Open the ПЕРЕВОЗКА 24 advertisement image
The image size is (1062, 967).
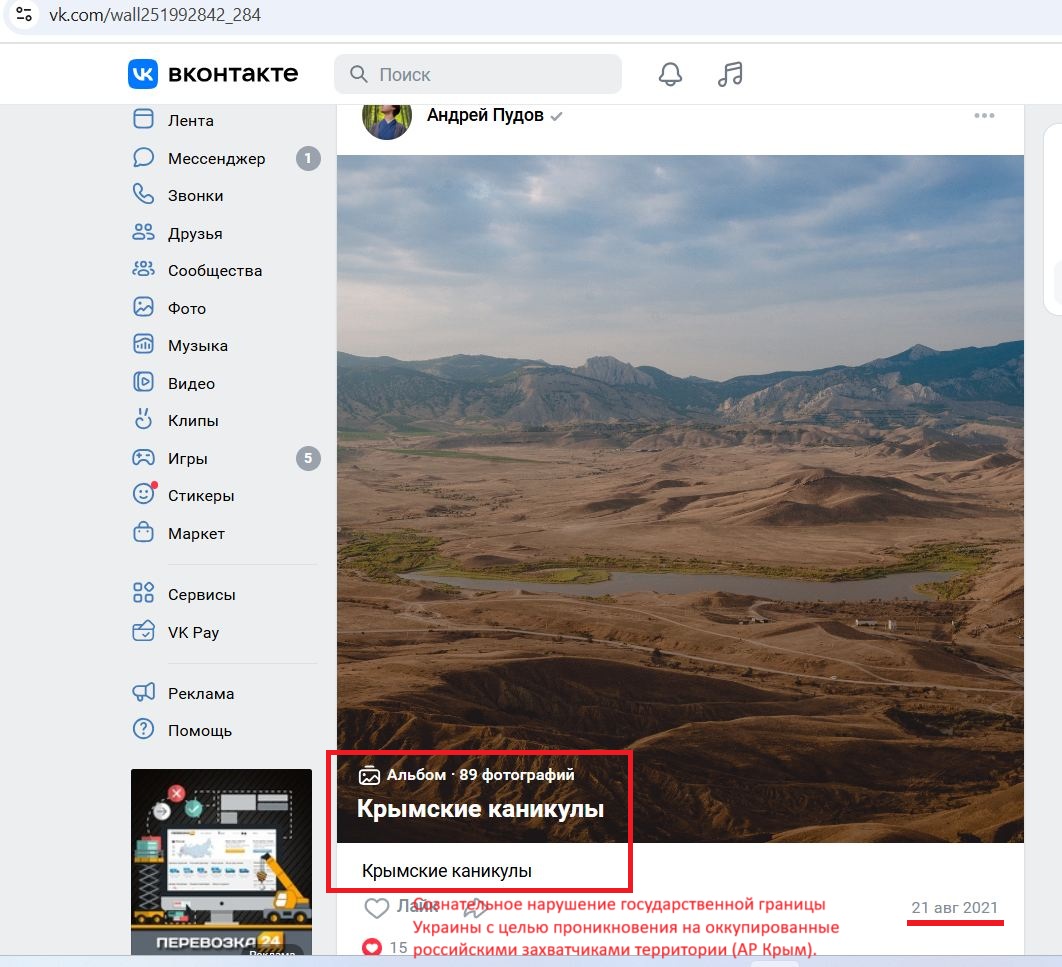221,862
